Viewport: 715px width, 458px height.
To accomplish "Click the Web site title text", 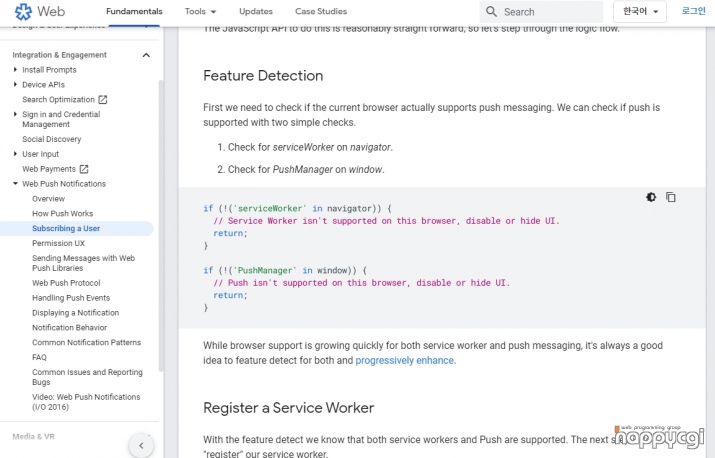I will click(x=51, y=11).
